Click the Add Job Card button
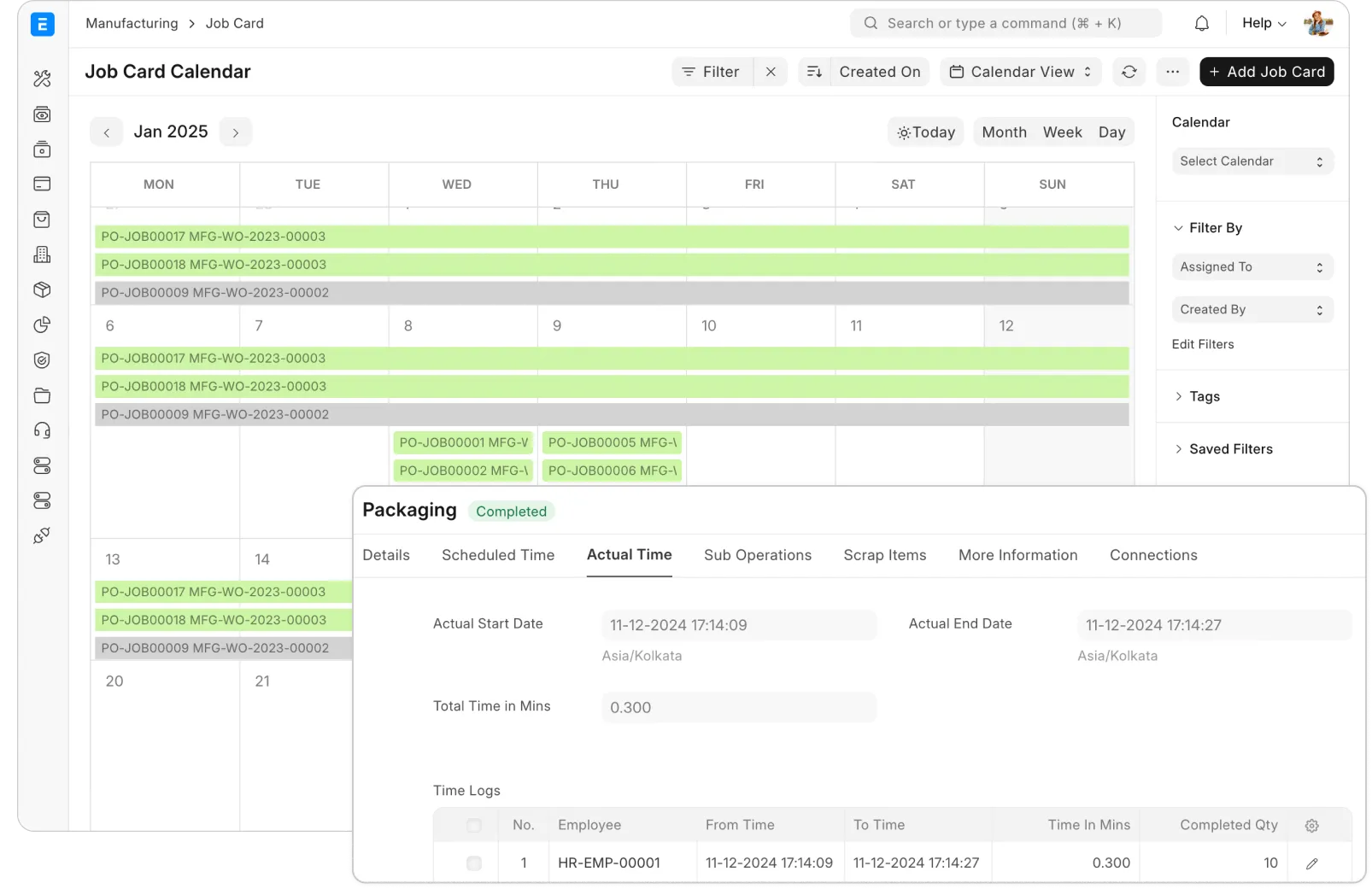The width and height of the screenshot is (1372, 889). point(1267,72)
